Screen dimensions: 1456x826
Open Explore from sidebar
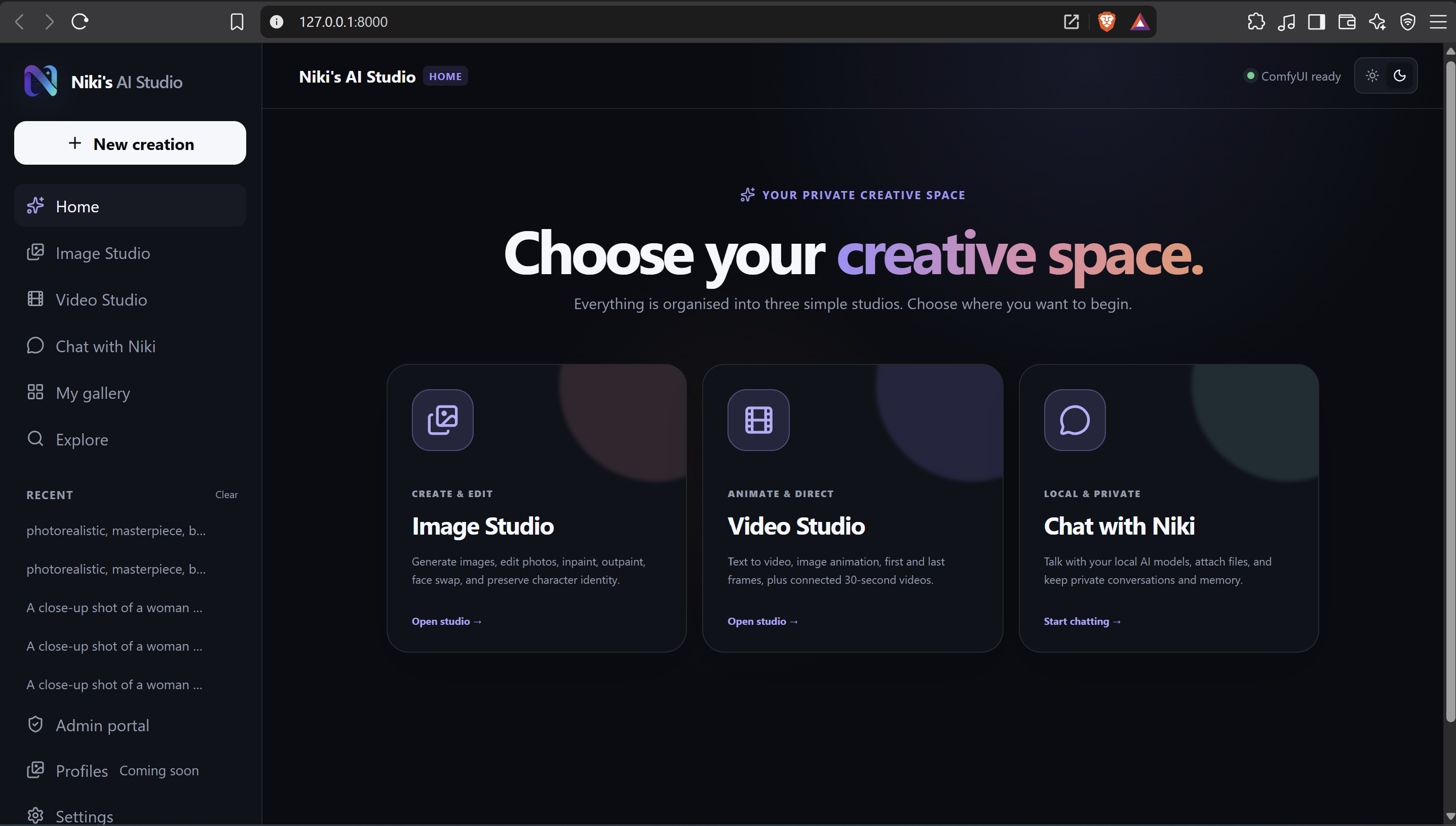pyautogui.click(x=130, y=438)
